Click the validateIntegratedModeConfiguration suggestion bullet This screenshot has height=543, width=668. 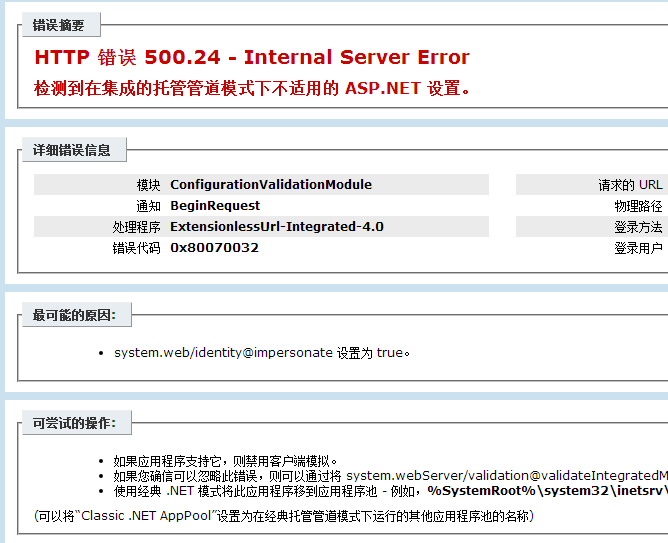390,476
